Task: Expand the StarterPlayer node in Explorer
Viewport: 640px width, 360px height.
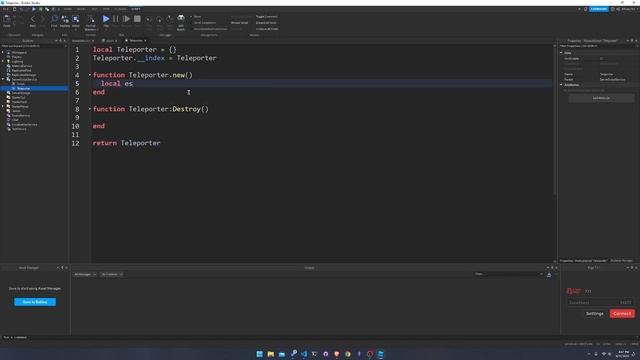Action: click(3, 106)
